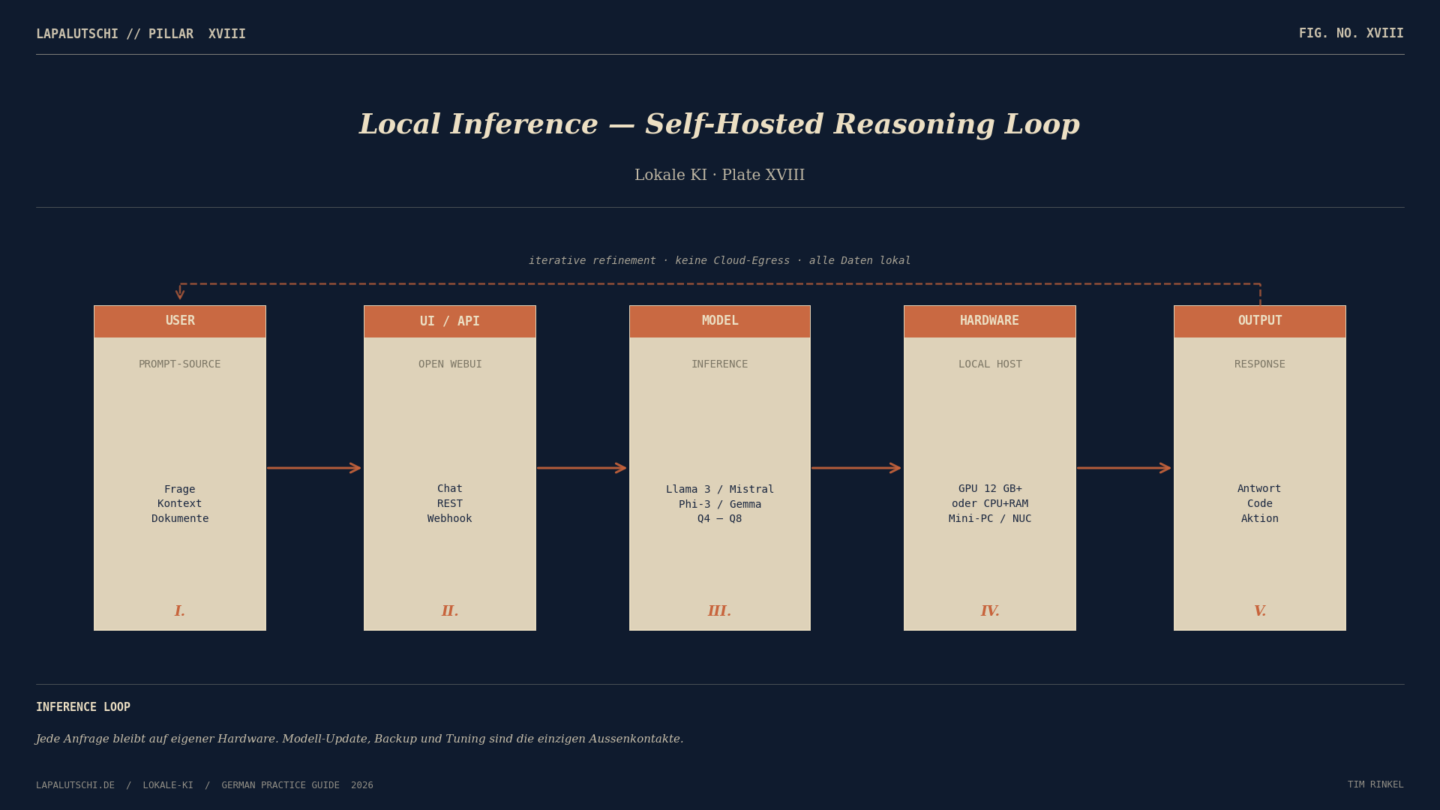Click the INFERENCE subtitle in MODEL box
The image size is (1440, 810).
point(720,364)
